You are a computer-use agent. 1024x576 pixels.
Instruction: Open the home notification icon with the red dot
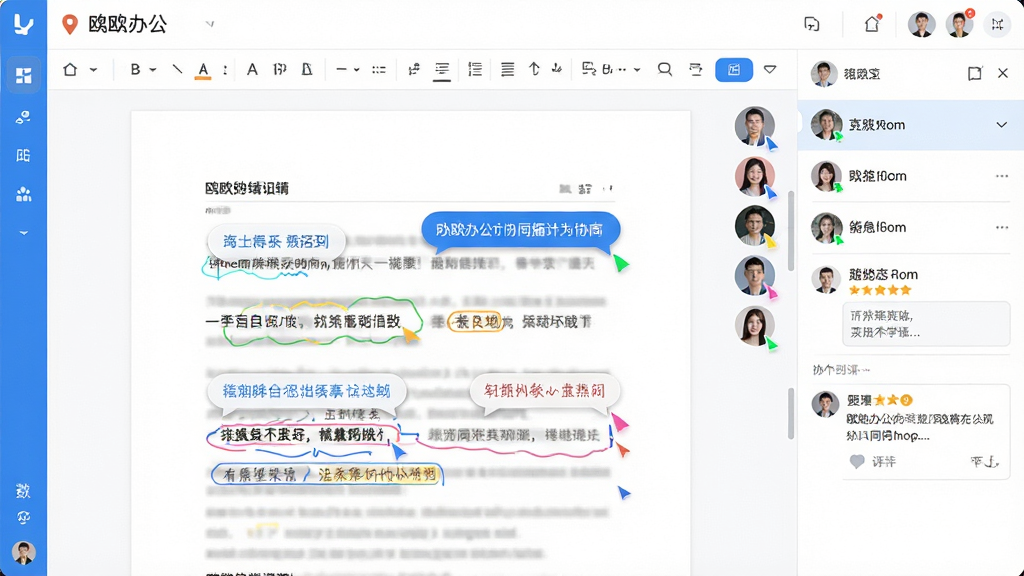click(x=872, y=24)
